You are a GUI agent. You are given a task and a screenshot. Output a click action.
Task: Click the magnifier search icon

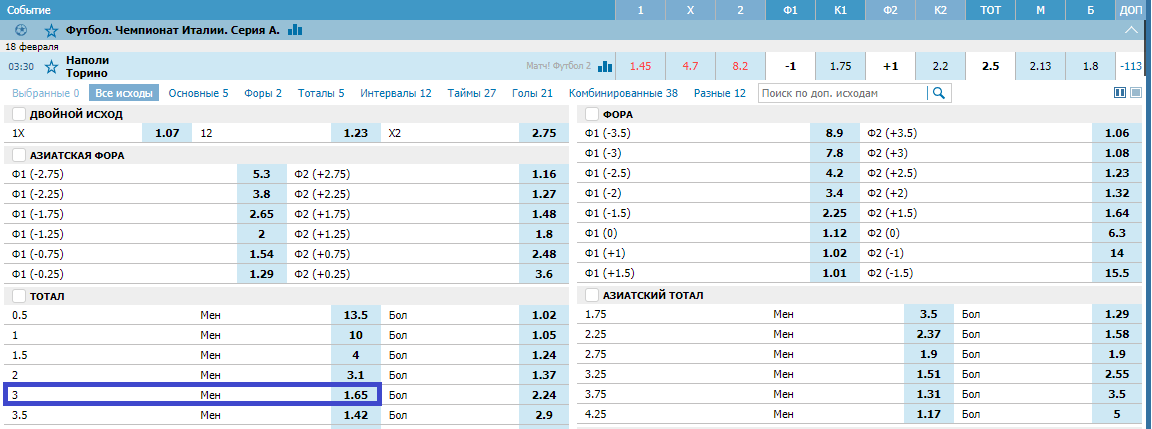(939, 93)
